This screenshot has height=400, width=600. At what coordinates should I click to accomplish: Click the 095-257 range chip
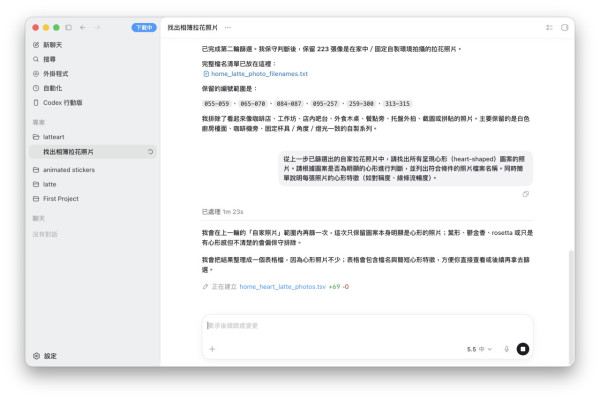click(325, 104)
